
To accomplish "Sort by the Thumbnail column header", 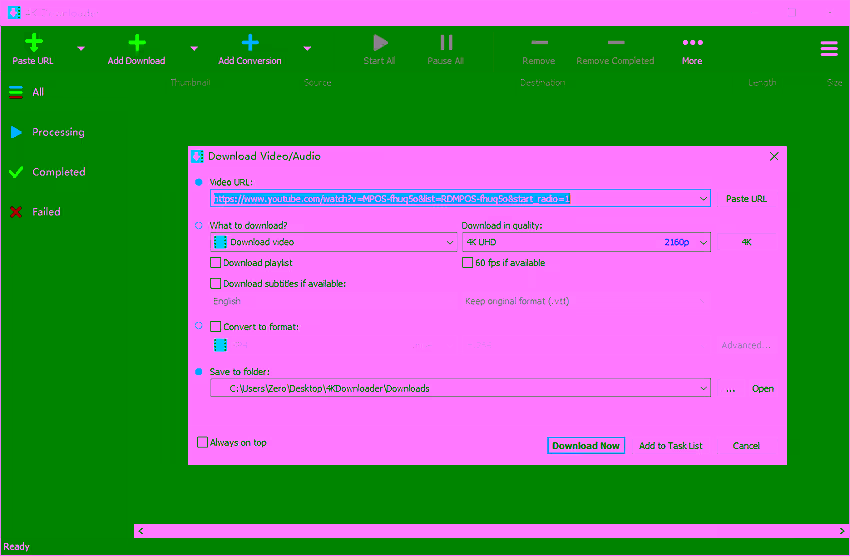I will pyautogui.click(x=190, y=82).
